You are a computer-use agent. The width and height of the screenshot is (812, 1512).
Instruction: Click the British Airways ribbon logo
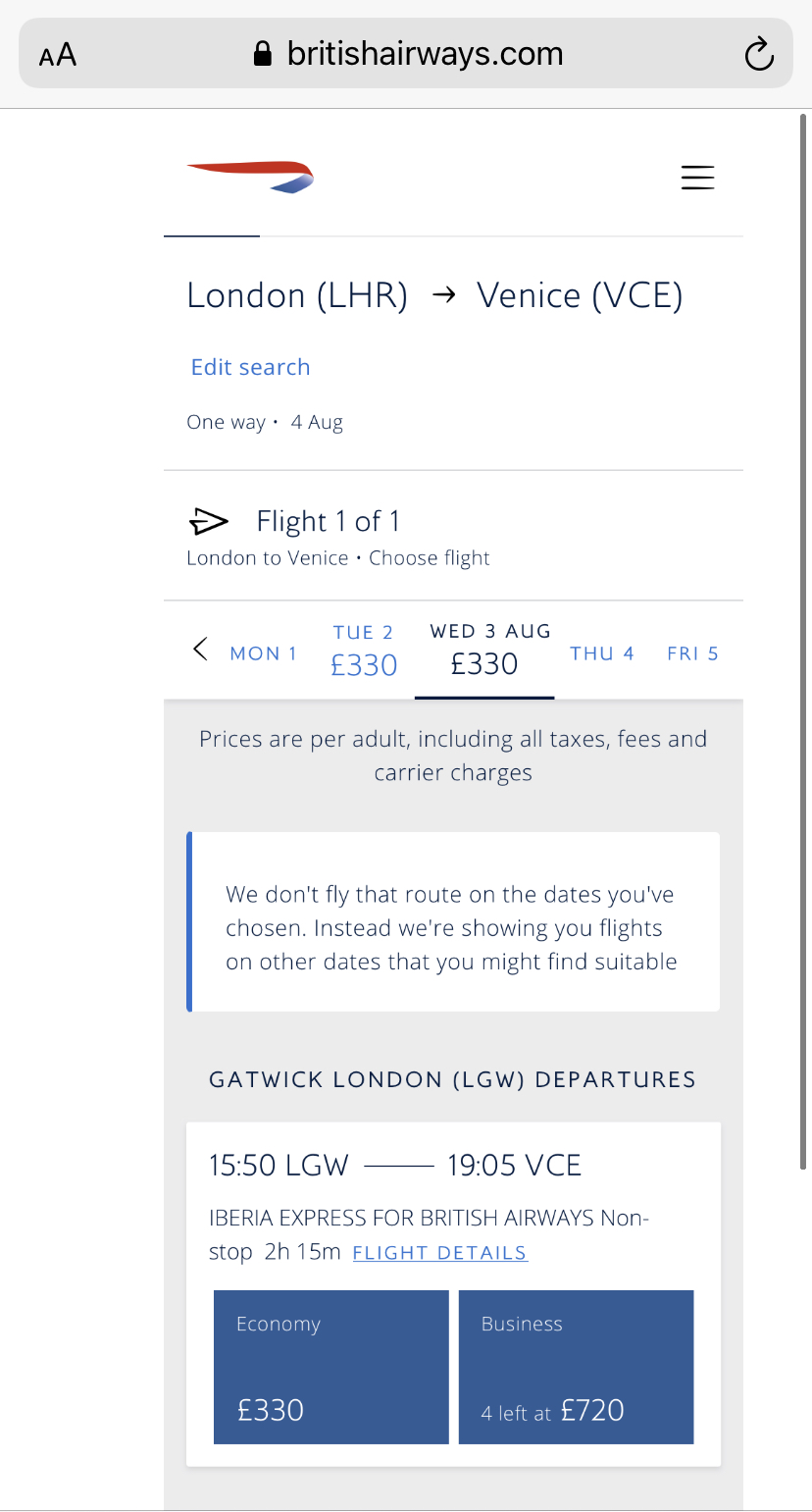pos(250,177)
